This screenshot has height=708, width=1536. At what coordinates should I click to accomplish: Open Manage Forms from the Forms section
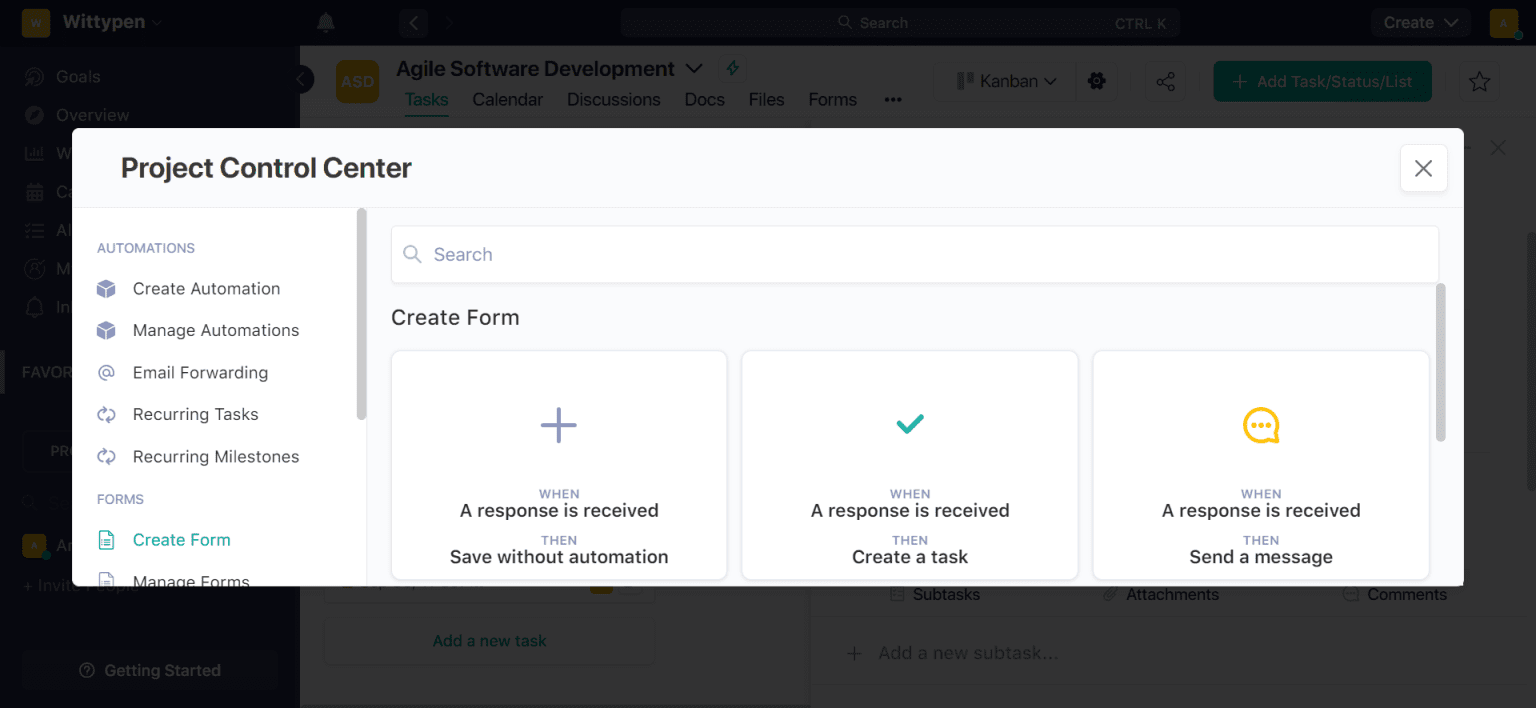point(199,580)
